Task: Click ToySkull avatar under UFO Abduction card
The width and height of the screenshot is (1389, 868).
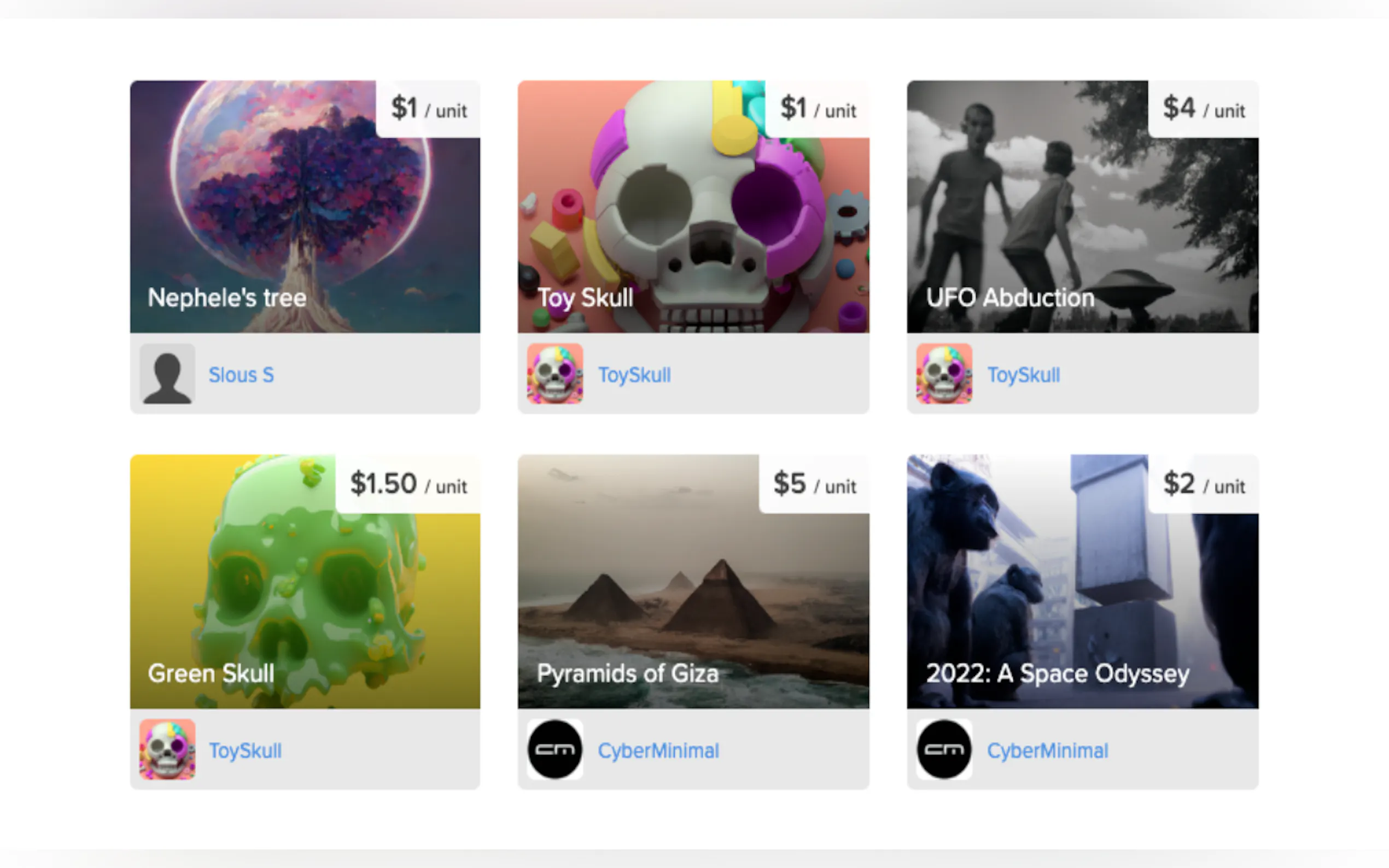Action: coord(944,374)
